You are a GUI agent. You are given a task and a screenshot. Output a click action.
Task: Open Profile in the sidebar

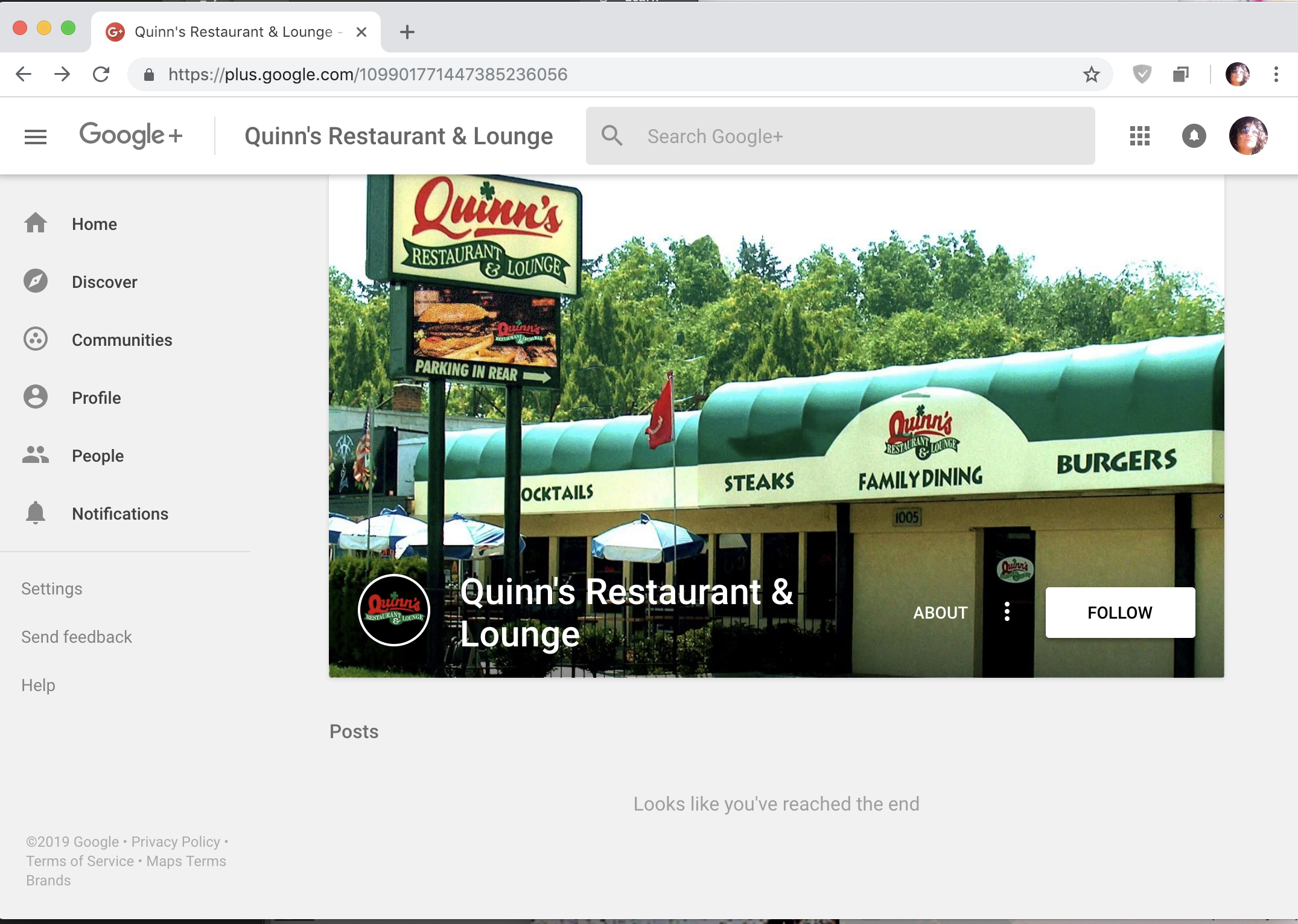tap(96, 398)
